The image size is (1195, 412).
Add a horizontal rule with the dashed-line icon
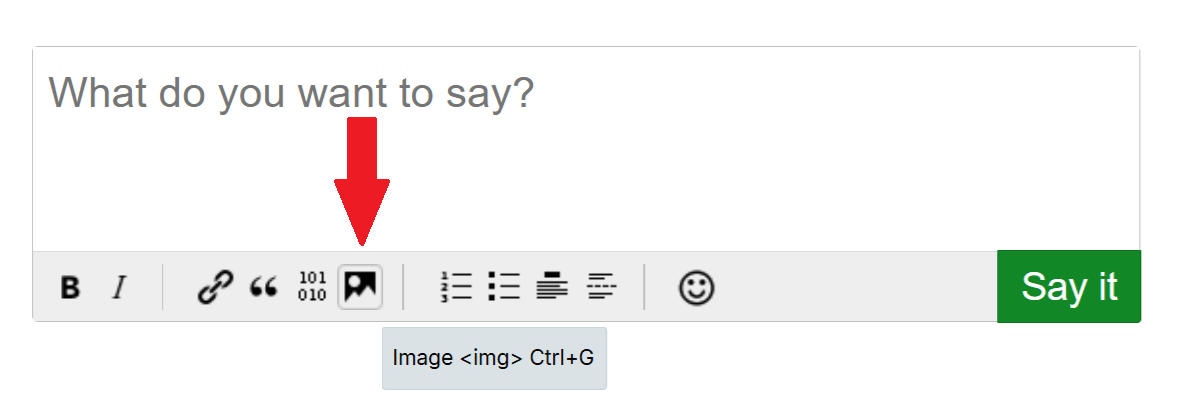pyautogui.click(x=601, y=287)
